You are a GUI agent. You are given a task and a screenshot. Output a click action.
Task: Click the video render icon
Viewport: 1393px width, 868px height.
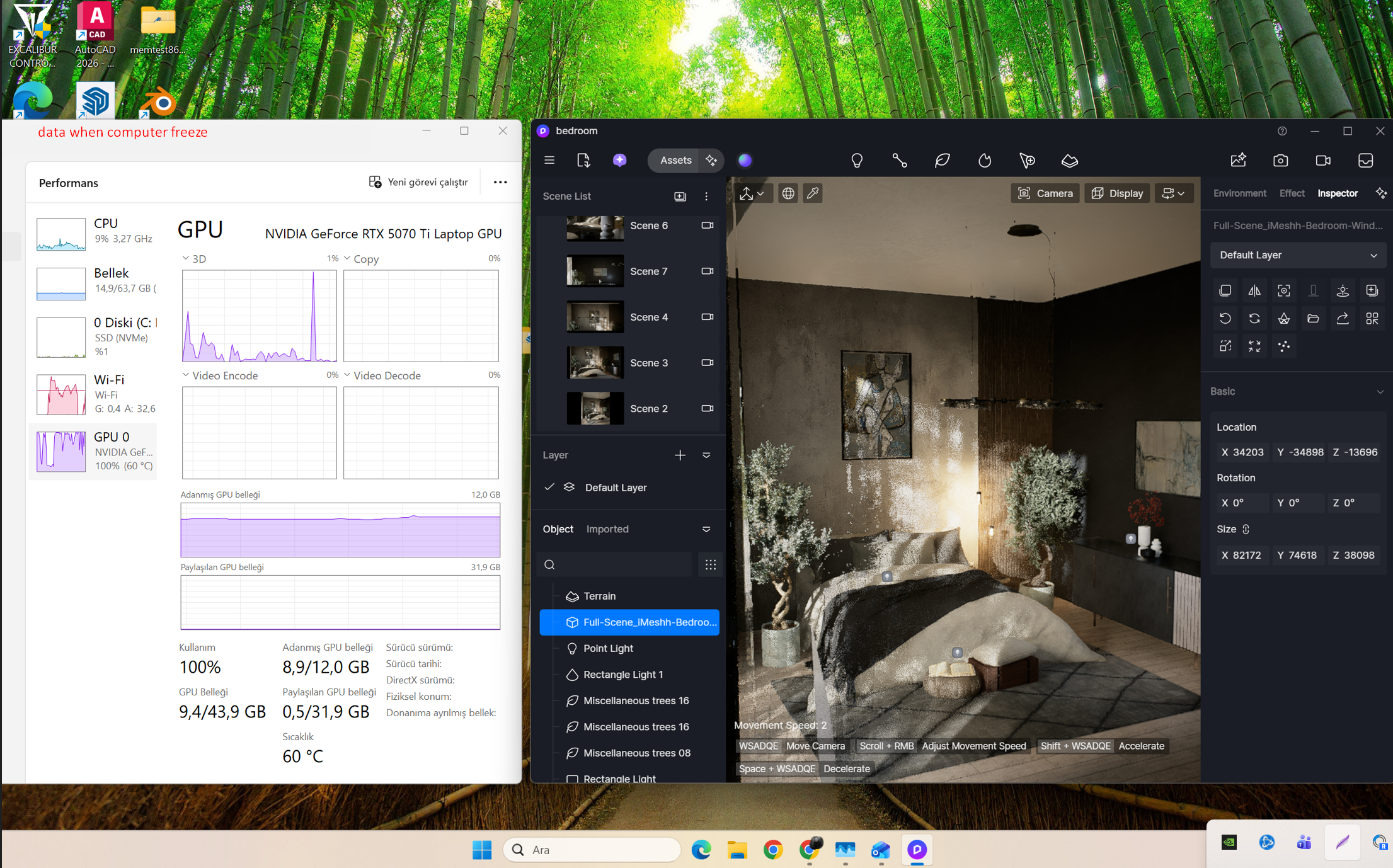pos(1322,161)
